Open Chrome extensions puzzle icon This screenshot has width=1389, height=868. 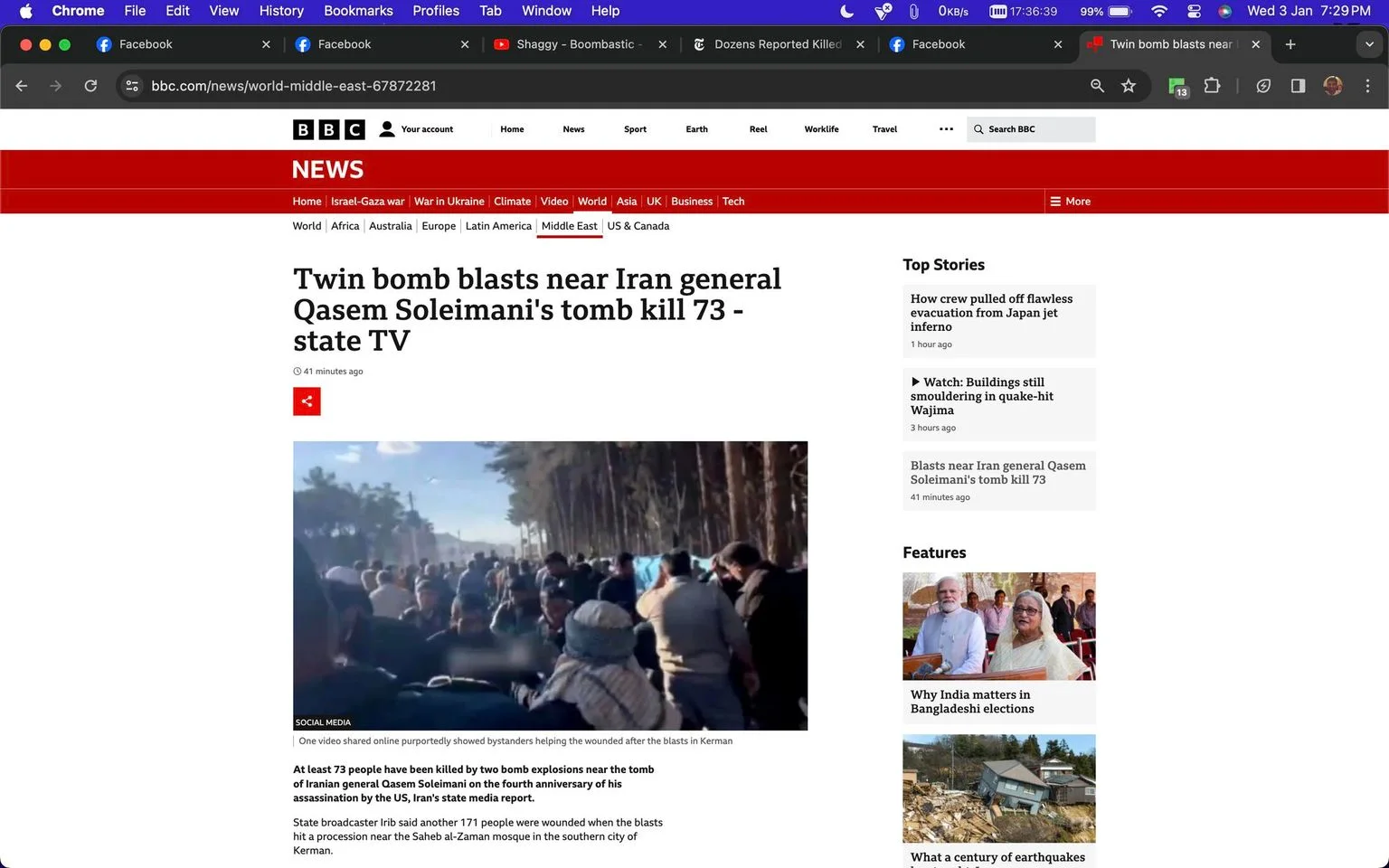point(1212,86)
